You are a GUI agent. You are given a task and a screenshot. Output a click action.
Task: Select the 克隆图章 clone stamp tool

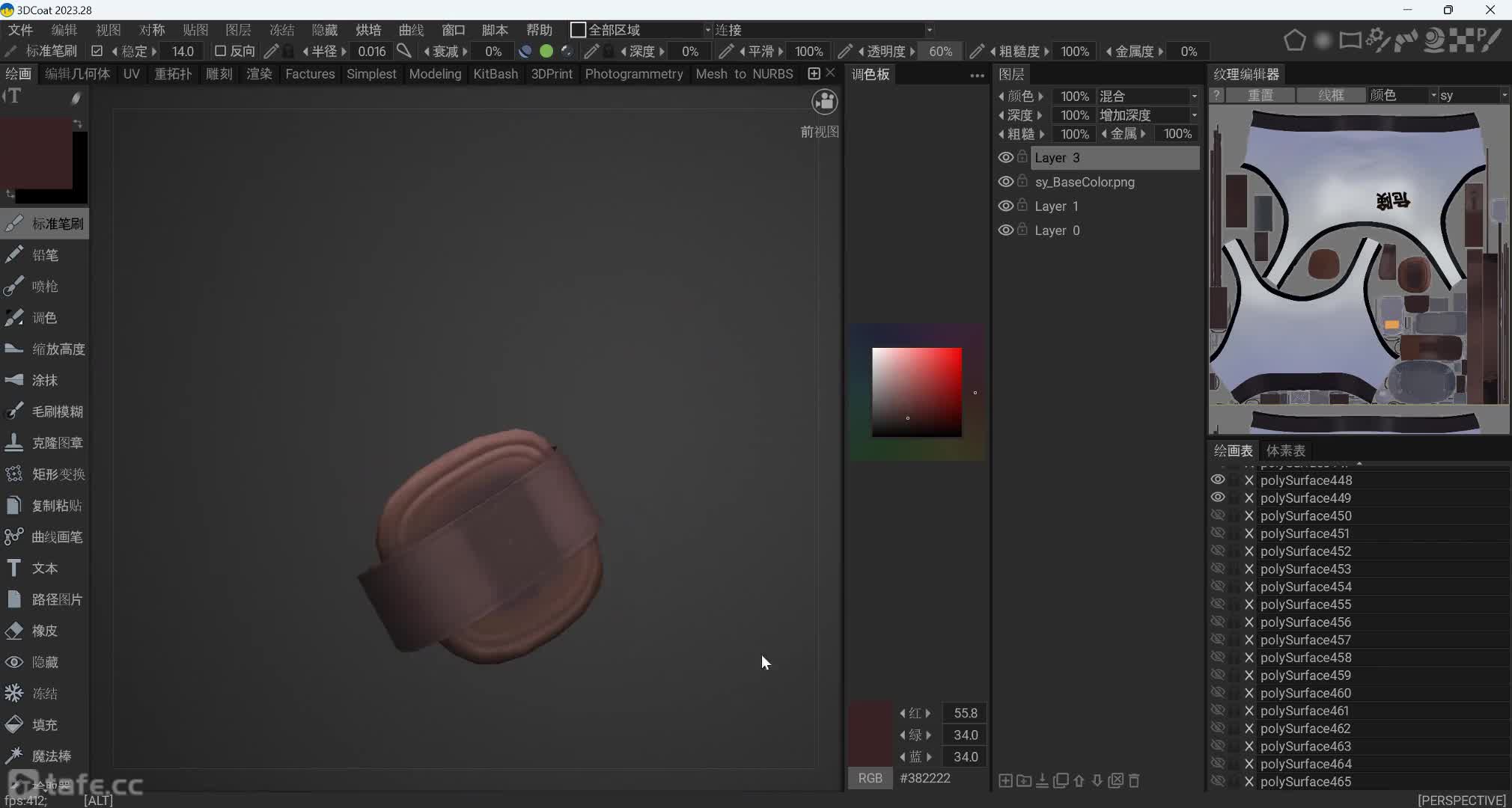(44, 443)
